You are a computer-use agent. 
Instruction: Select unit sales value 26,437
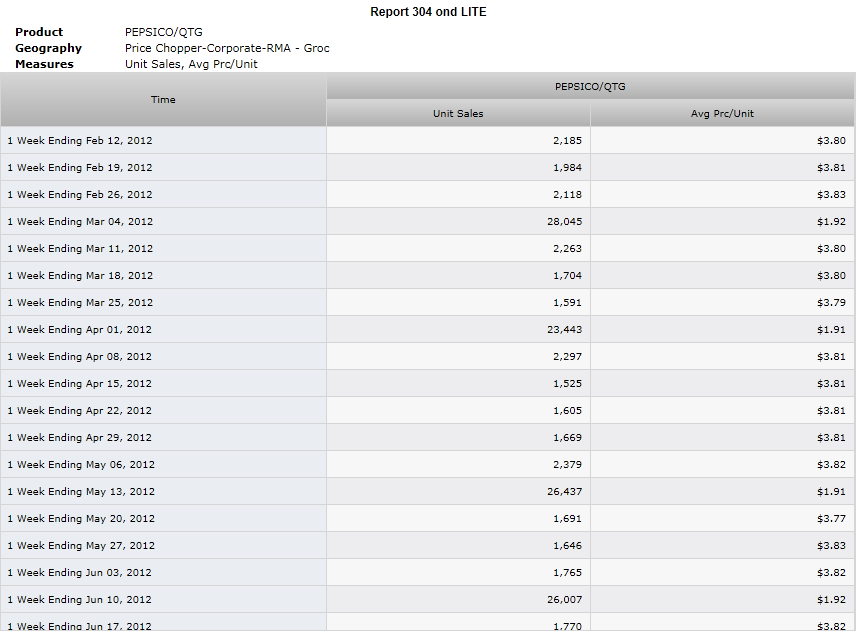pos(564,492)
